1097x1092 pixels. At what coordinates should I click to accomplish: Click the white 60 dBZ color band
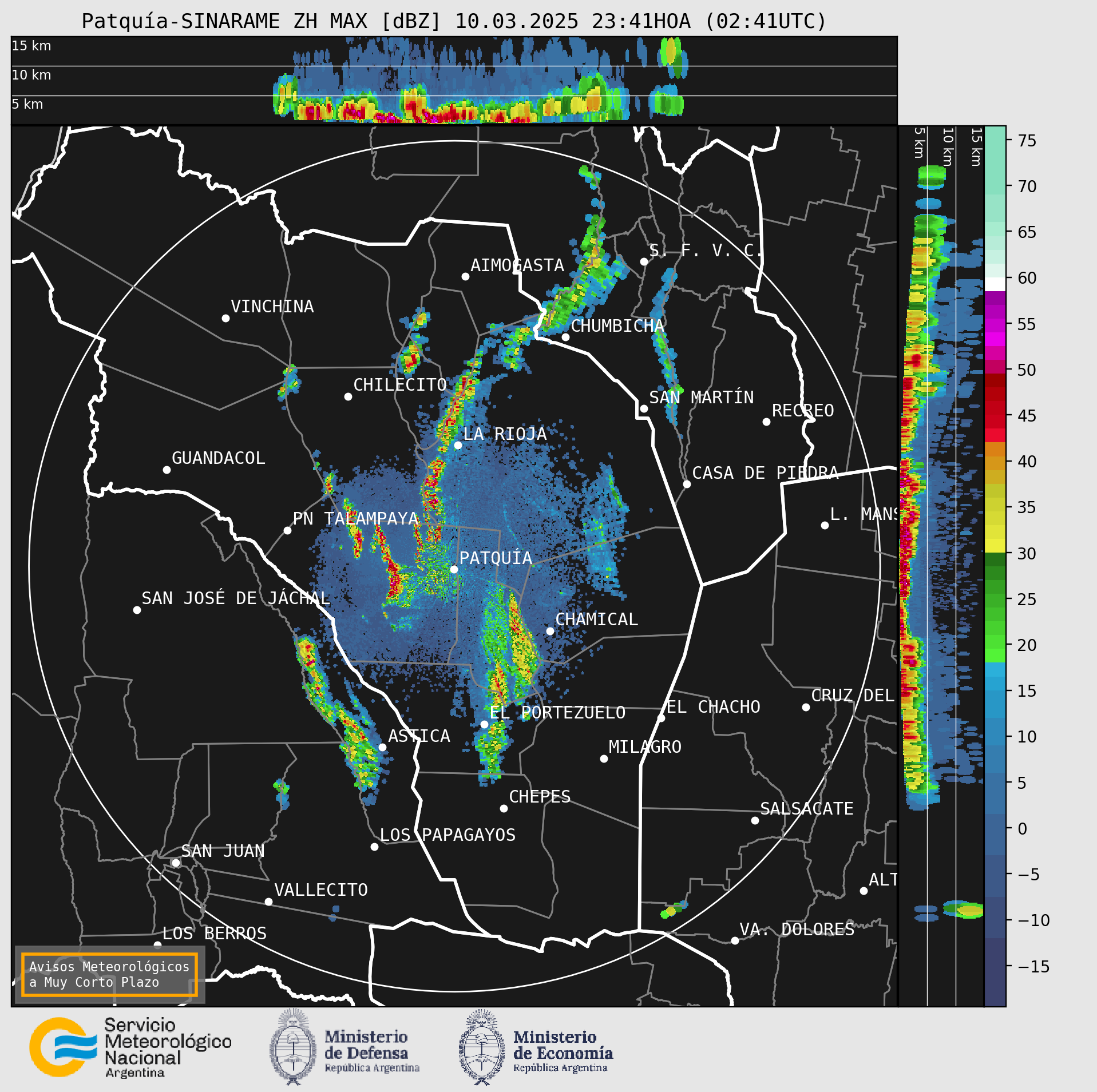click(995, 284)
